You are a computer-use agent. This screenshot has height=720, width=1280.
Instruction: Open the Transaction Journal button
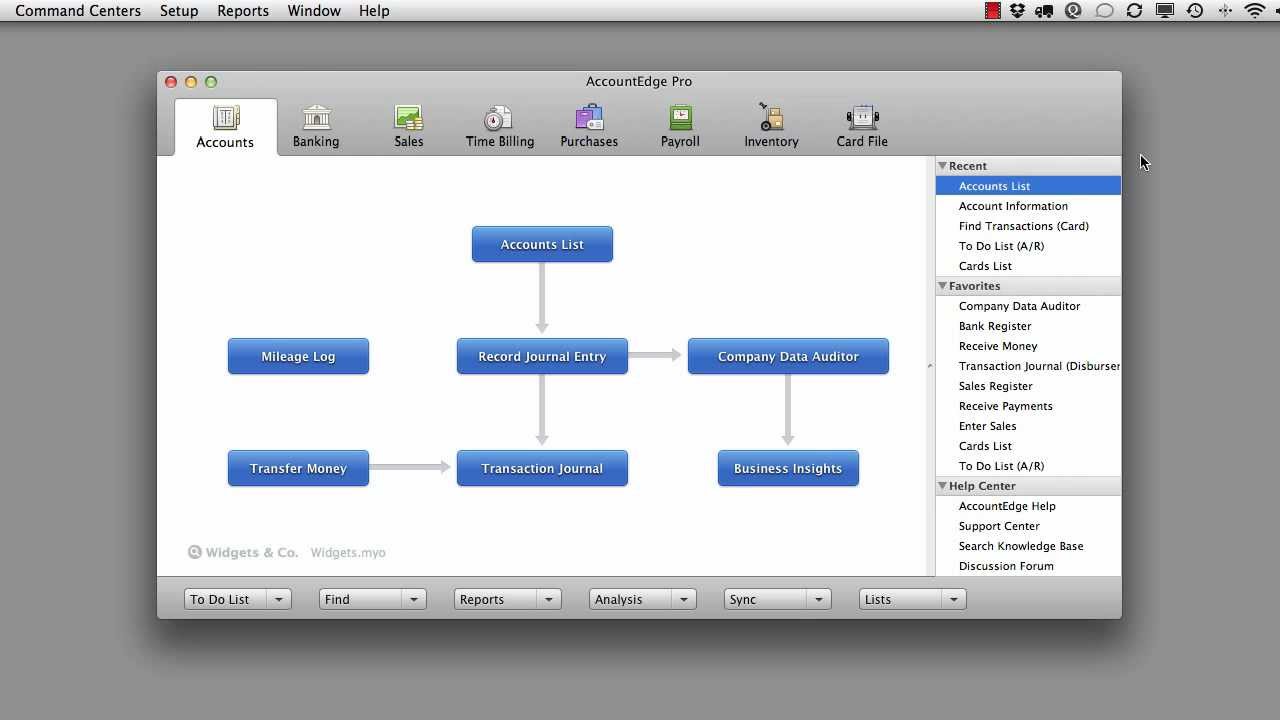[542, 468]
